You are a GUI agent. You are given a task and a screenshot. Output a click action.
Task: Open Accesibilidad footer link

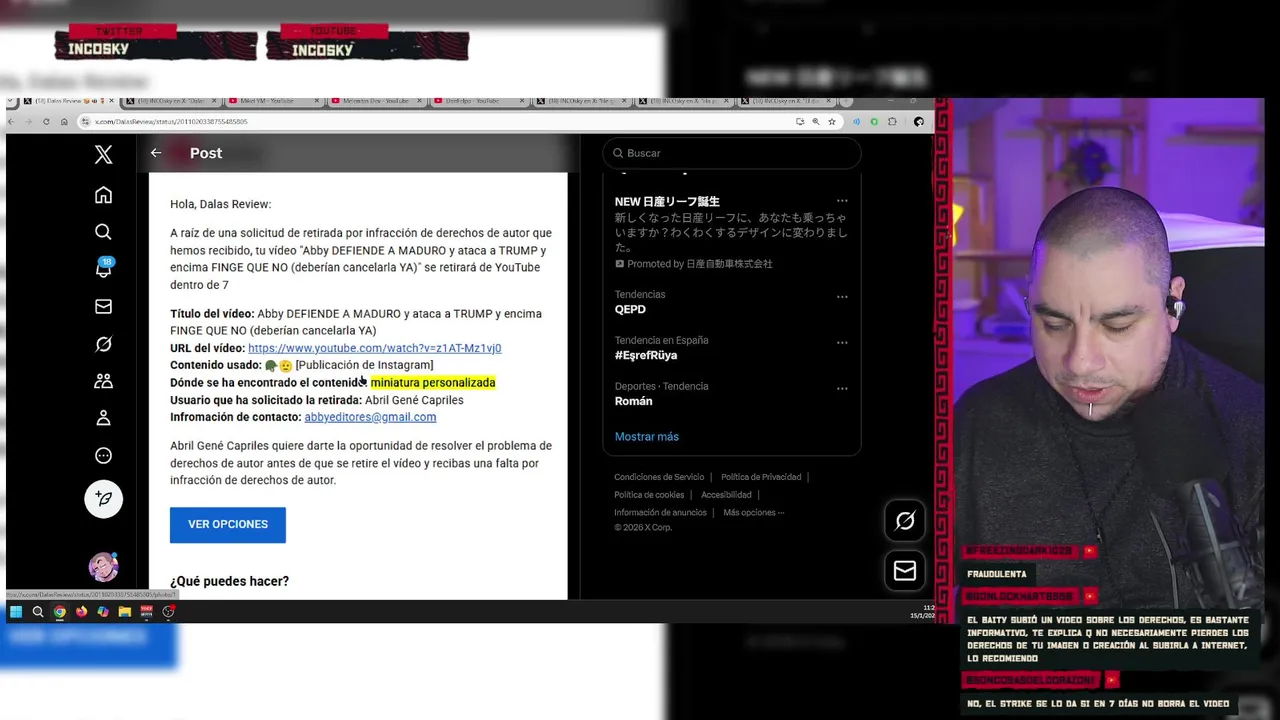pyautogui.click(x=726, y=495)
